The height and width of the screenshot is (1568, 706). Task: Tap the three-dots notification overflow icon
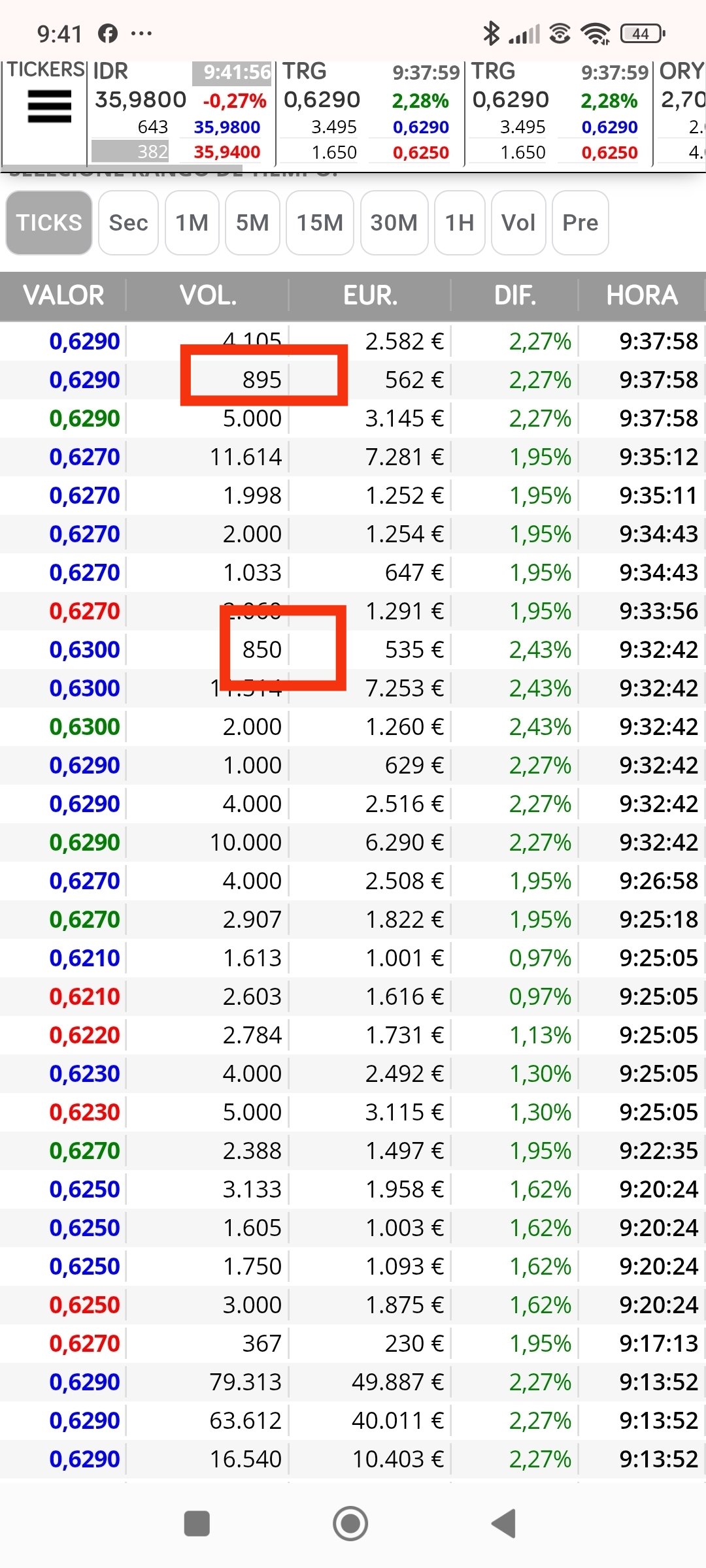pos(141,33)
